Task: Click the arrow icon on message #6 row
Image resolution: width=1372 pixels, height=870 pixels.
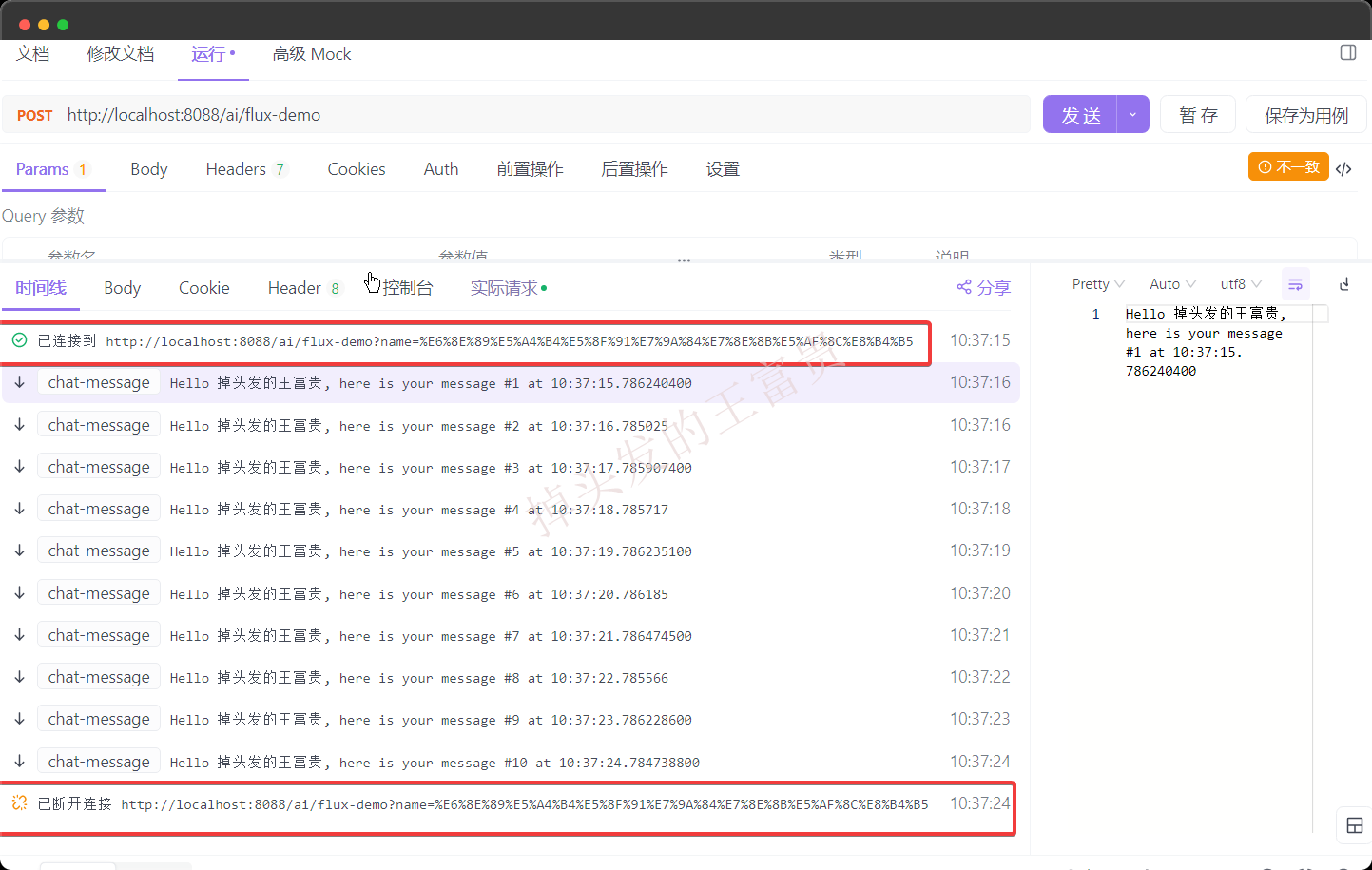Action: [19, 593]
